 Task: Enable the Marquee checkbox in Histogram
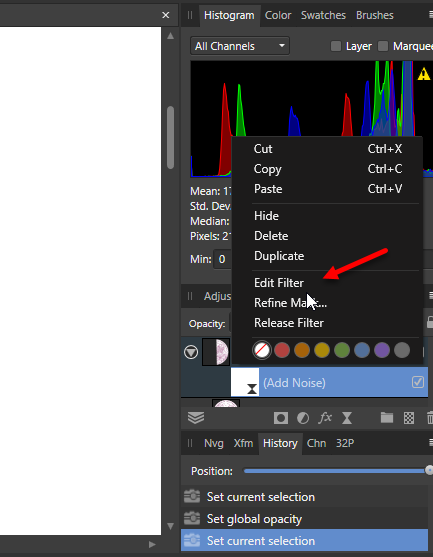[383, 46]
